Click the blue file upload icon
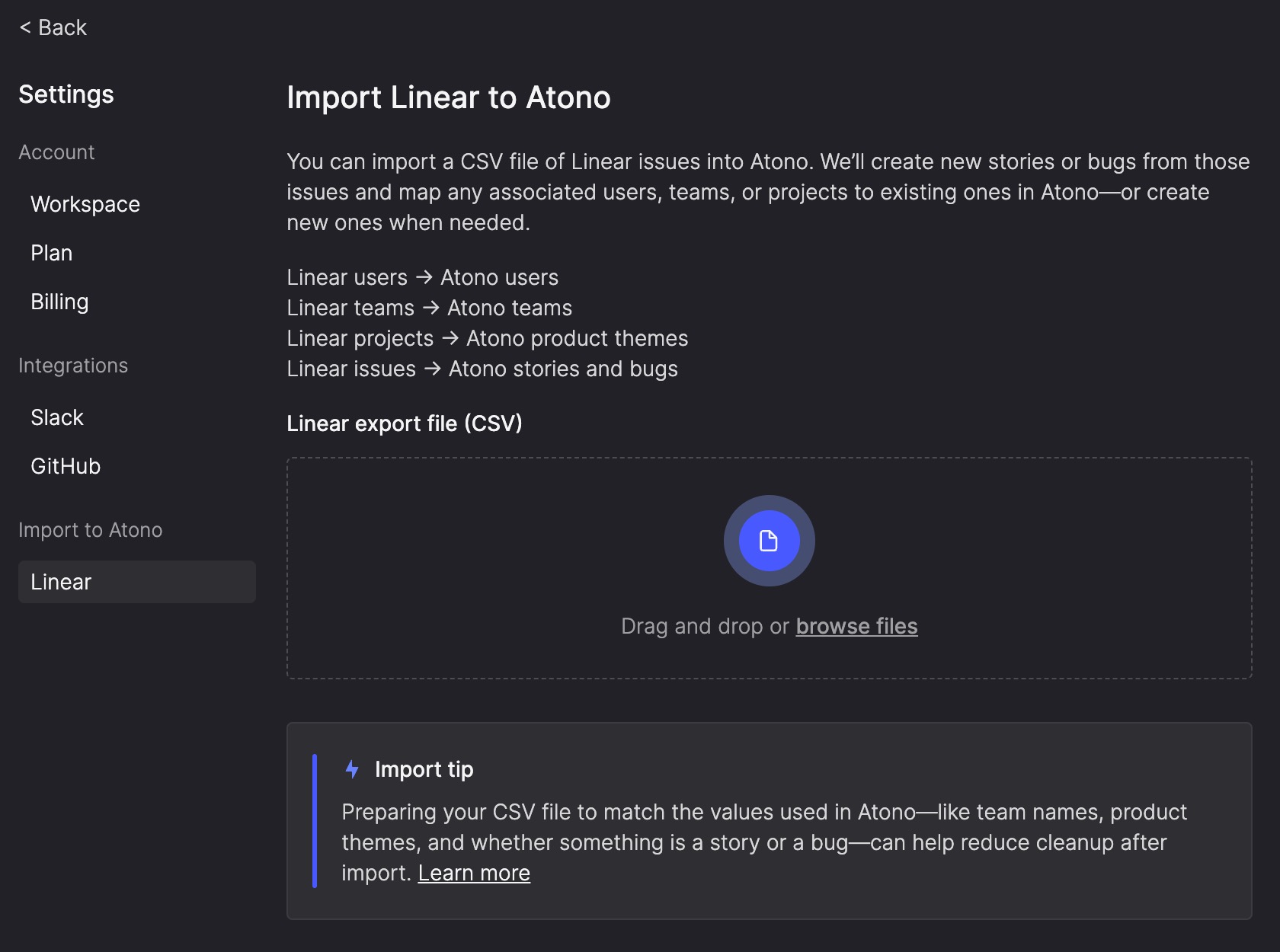The height and width of the screenshot is (952, 1280). pyautogui.click(x=769, y=541)
